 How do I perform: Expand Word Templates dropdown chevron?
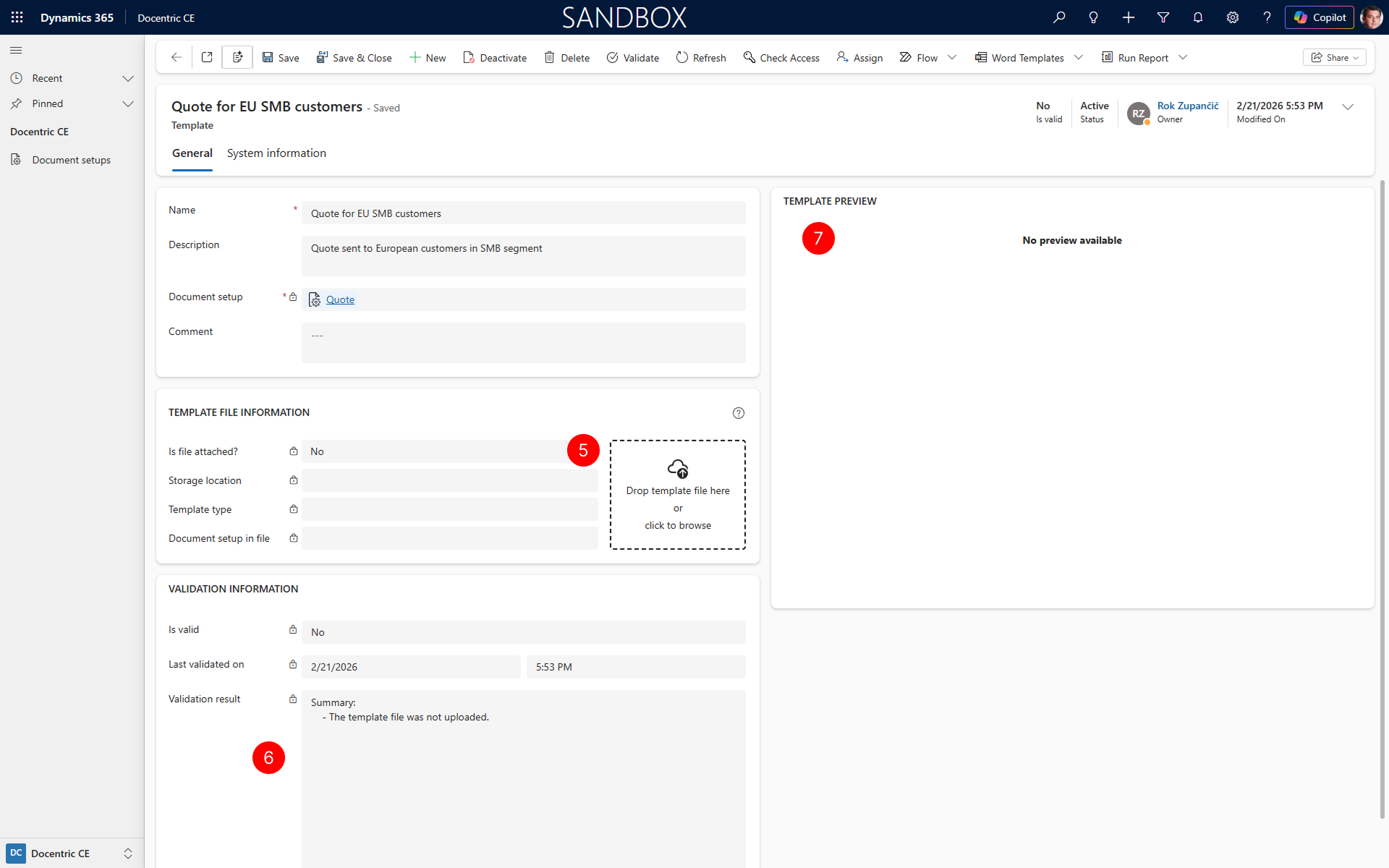click(x=1079, y=58)
